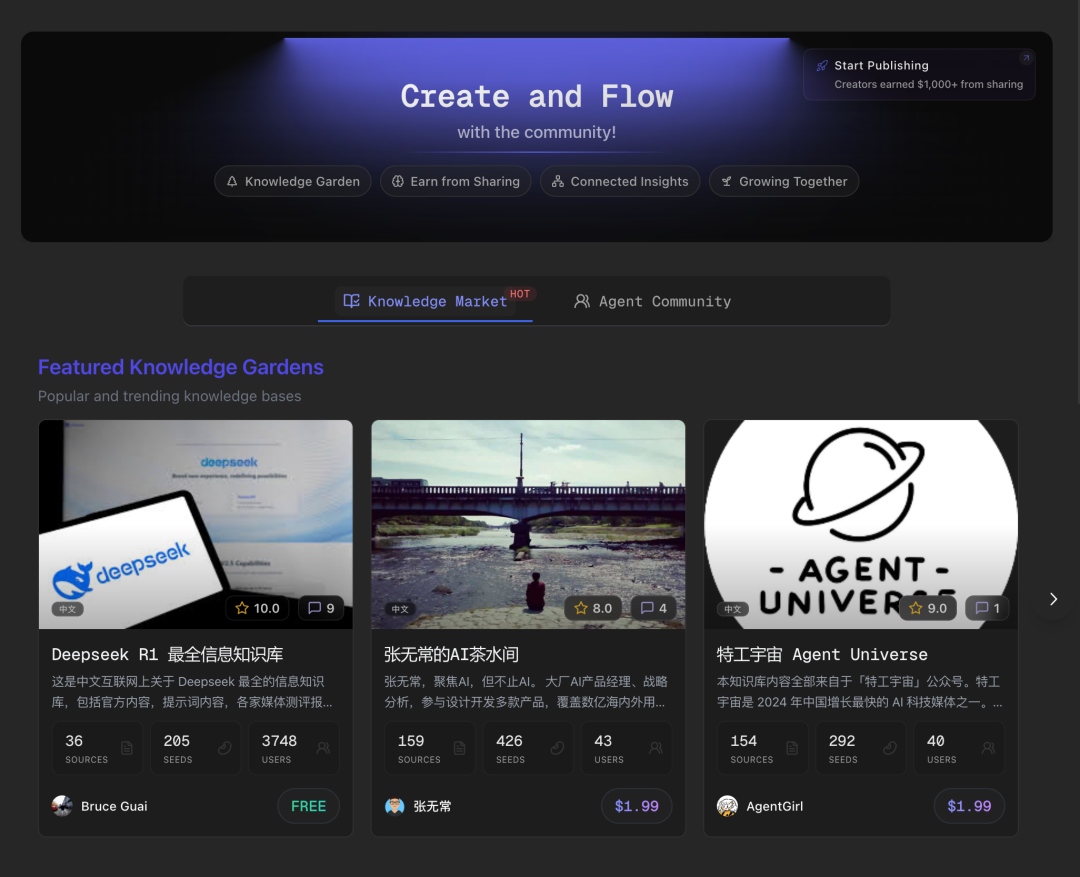
Task: Click the 154 Sources stat box
Action: [762, 748]
